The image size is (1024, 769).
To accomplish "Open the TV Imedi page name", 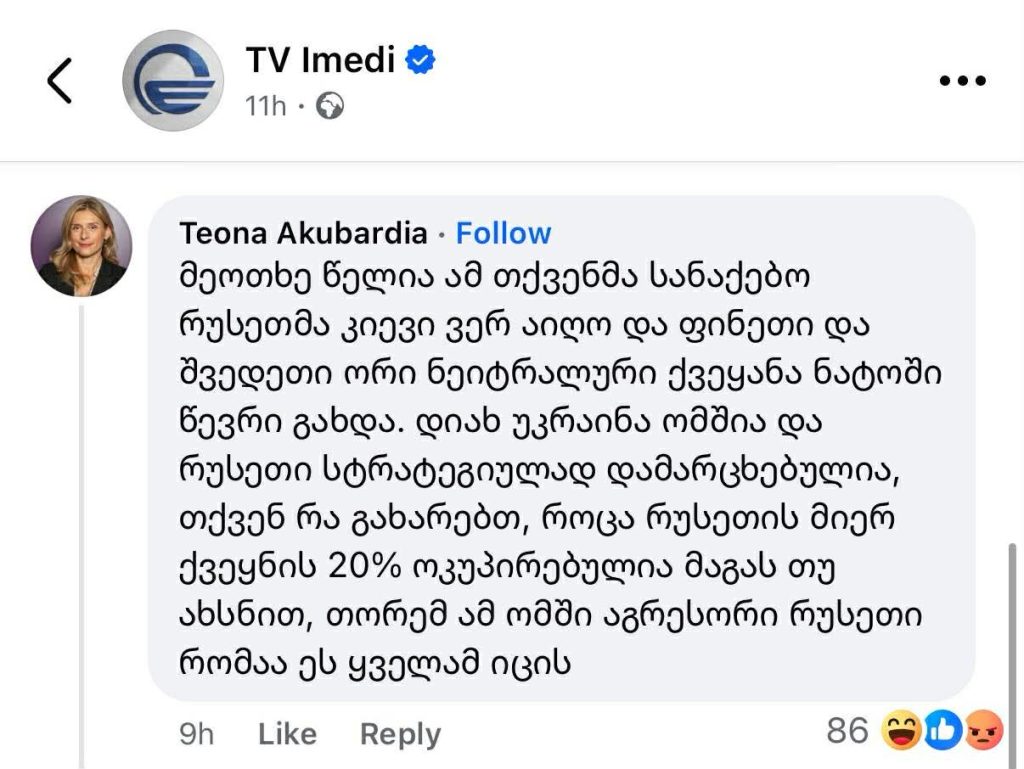I will coord(320,60).
